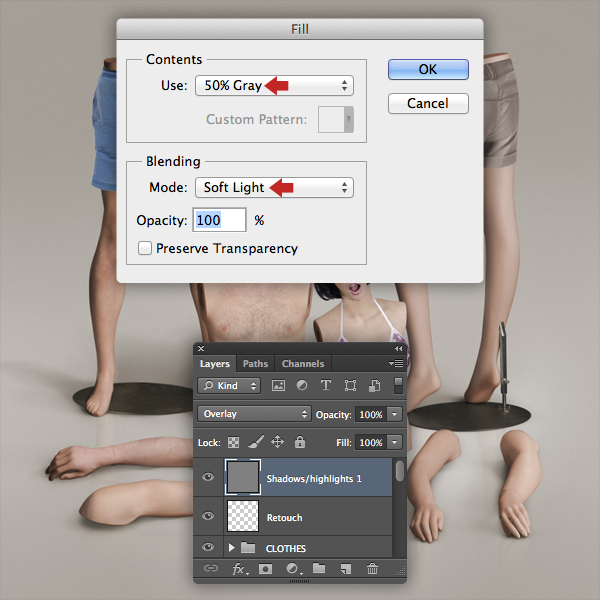Enable Preserve Transparency checkbox
The image size is (600, 600).
click(x=145, y=248)
